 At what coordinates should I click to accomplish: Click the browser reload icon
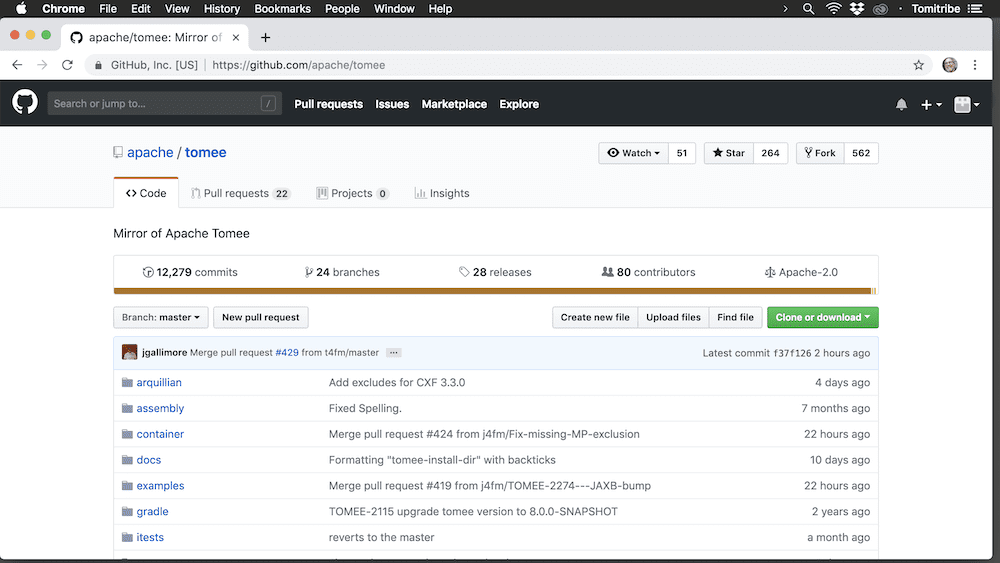click(68, 65)
